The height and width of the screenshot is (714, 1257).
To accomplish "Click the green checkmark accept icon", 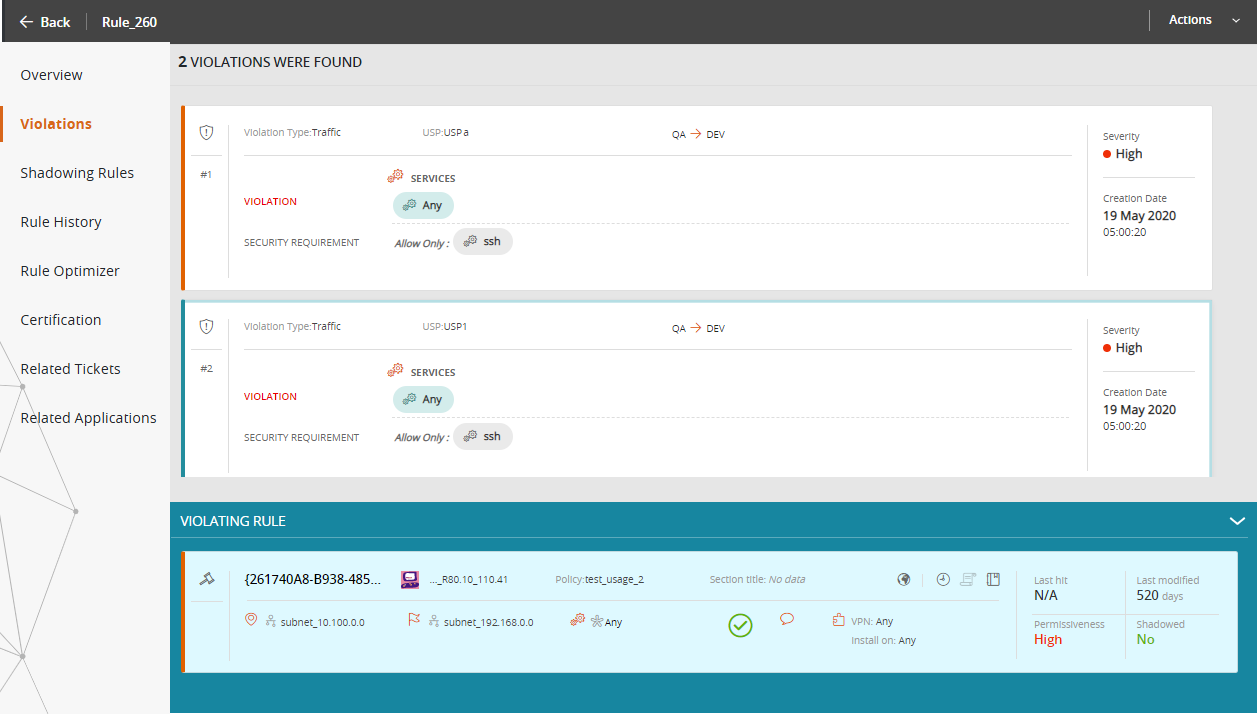I will click(740, 625).
